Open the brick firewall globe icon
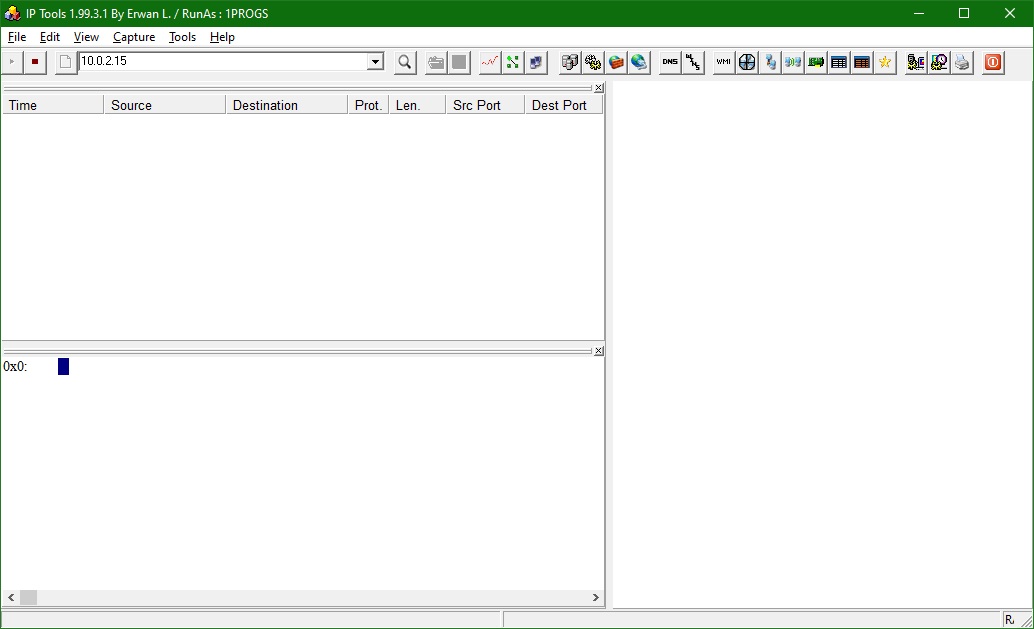The width and height of the screenshot is (1034, 629). pyautogui.click(x=616, y=62)
